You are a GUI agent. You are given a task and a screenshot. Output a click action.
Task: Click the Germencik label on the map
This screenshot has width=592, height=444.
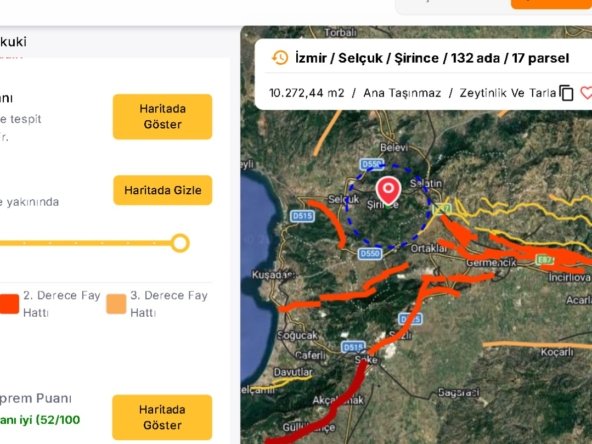[x=491, y=262]
